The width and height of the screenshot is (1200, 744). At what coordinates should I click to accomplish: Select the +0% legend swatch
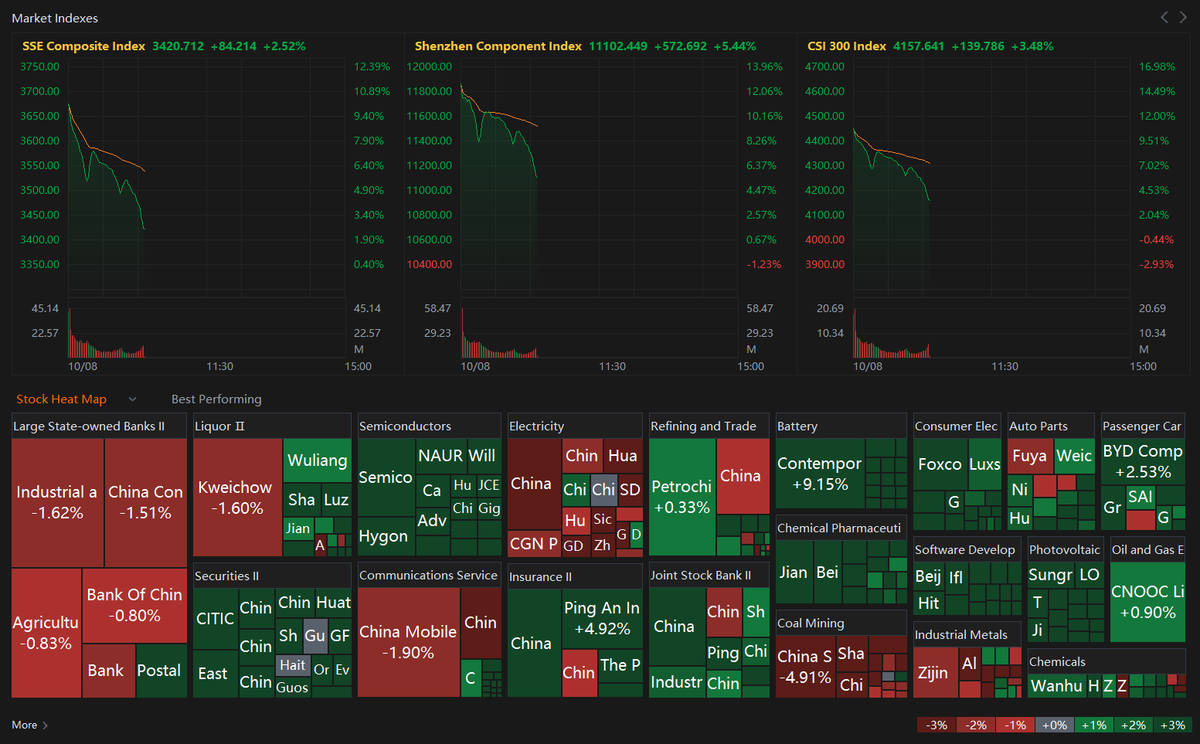tap(1054, 725)
